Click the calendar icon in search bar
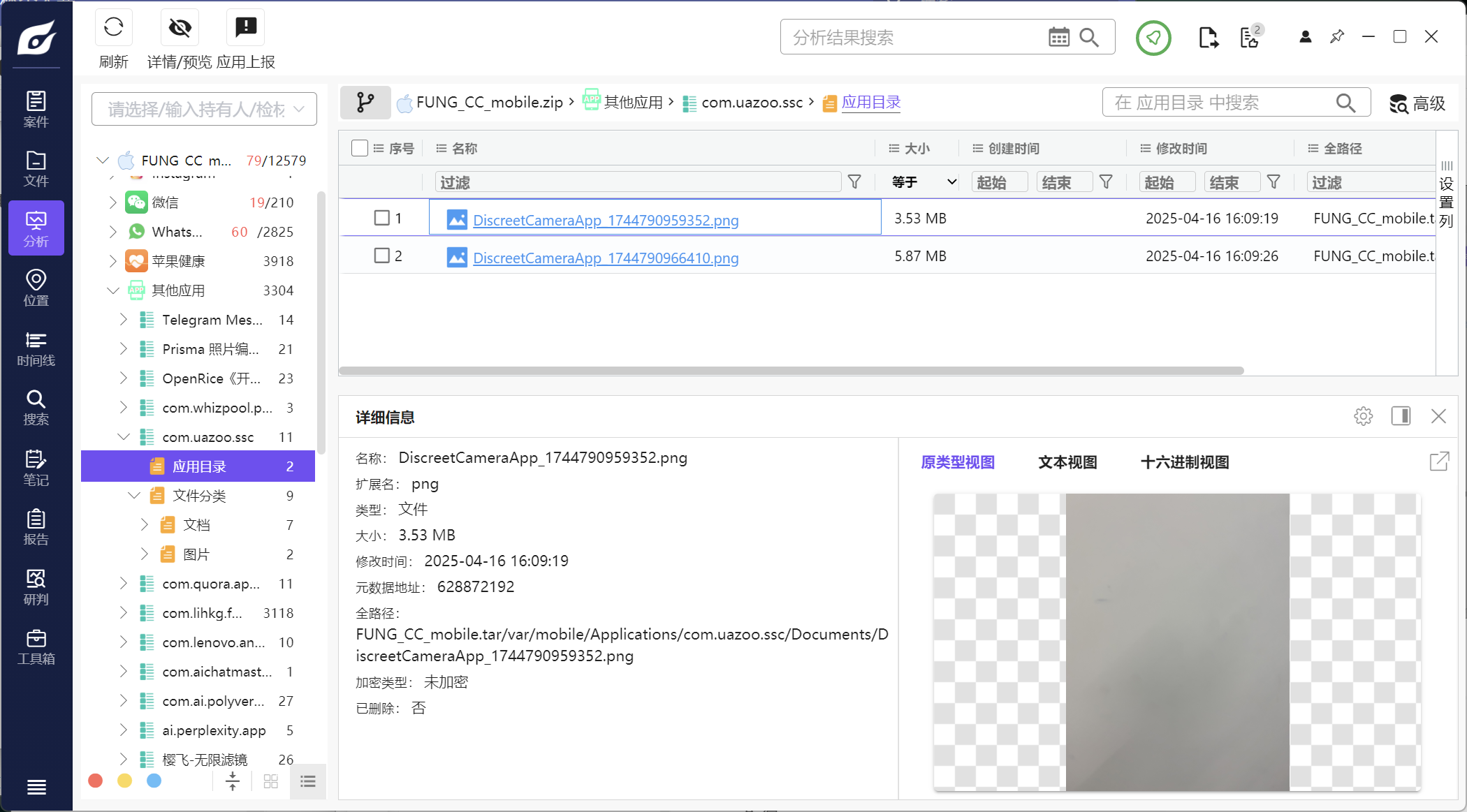 [1058, 38]
